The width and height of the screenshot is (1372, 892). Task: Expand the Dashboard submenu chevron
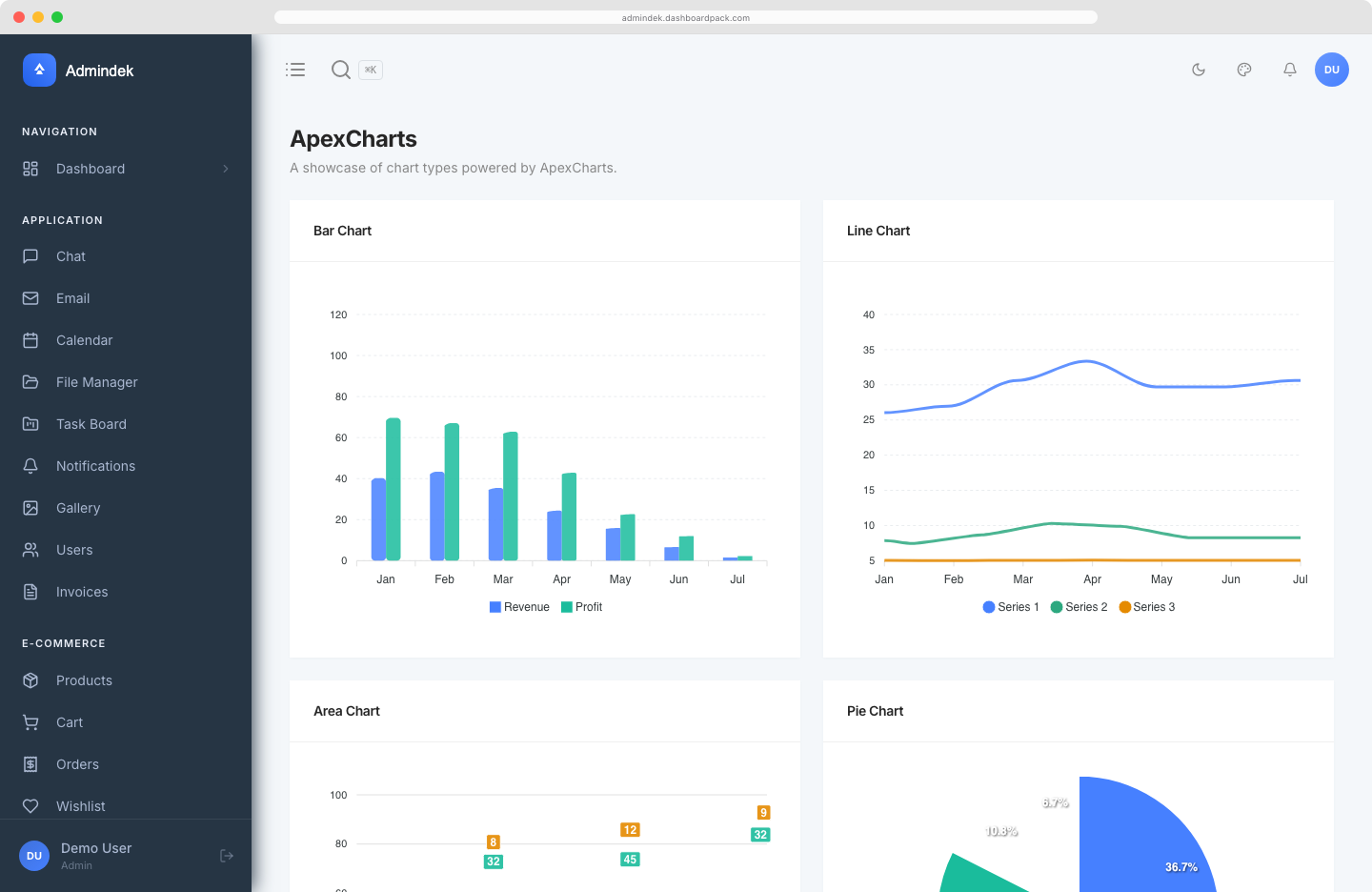coord(226,169)
